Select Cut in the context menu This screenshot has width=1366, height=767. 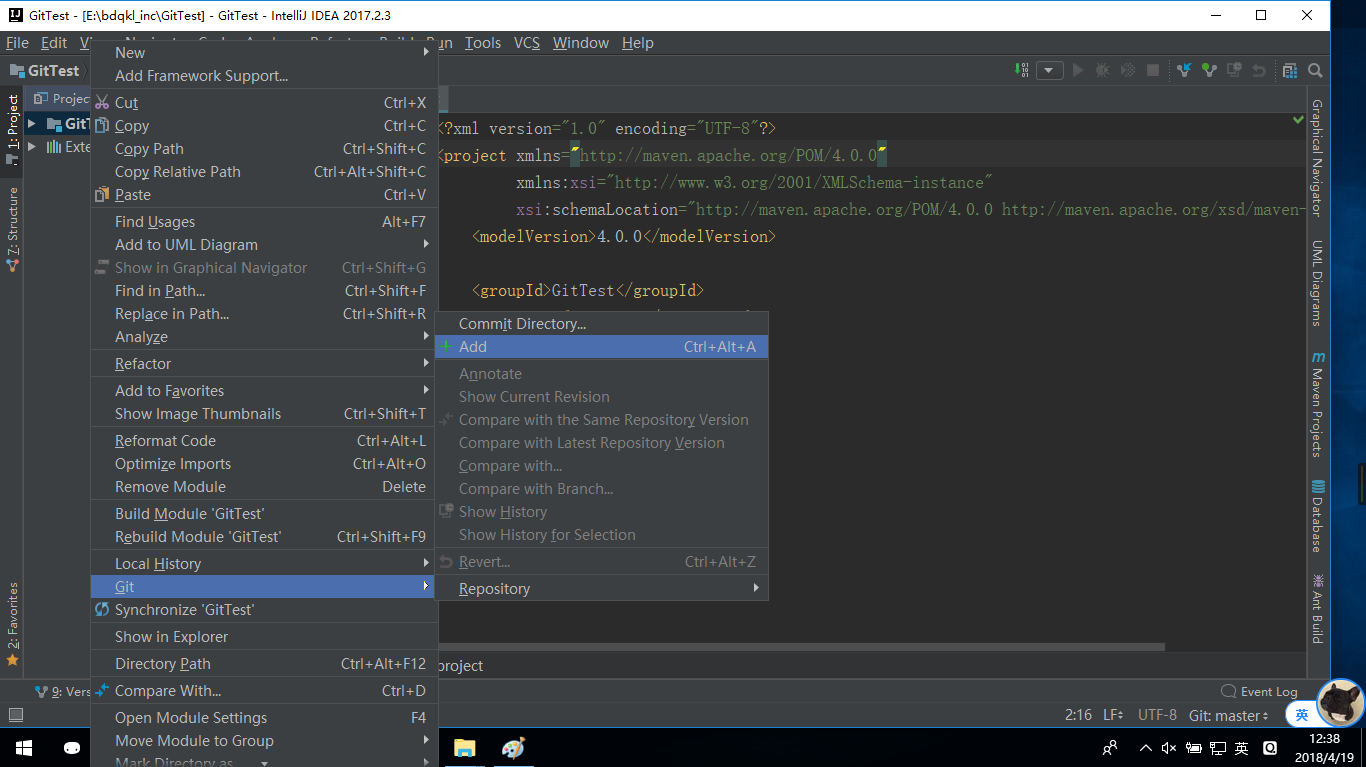point(264,102)
